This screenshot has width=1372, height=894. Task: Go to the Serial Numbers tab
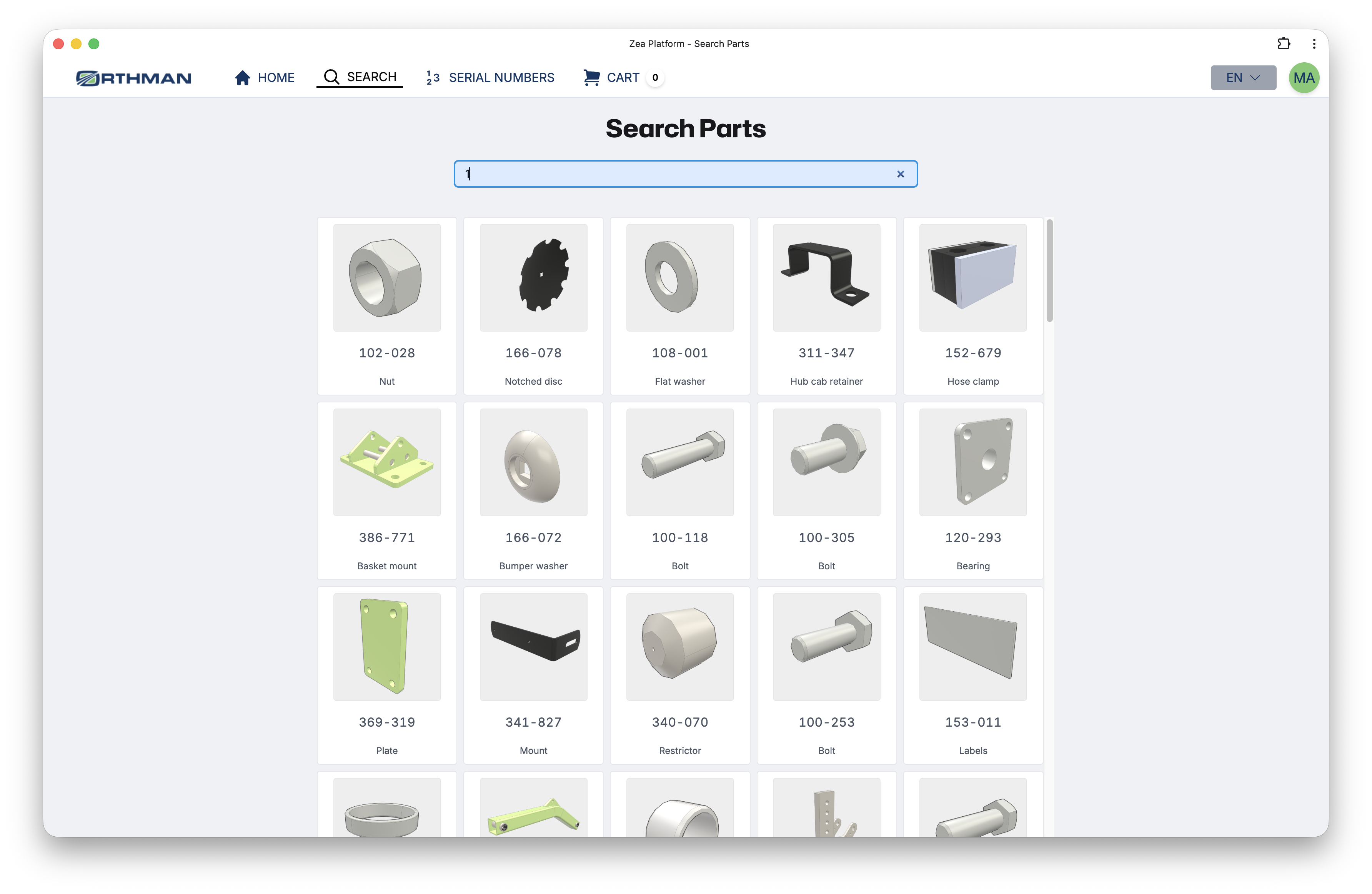point(501,77)
